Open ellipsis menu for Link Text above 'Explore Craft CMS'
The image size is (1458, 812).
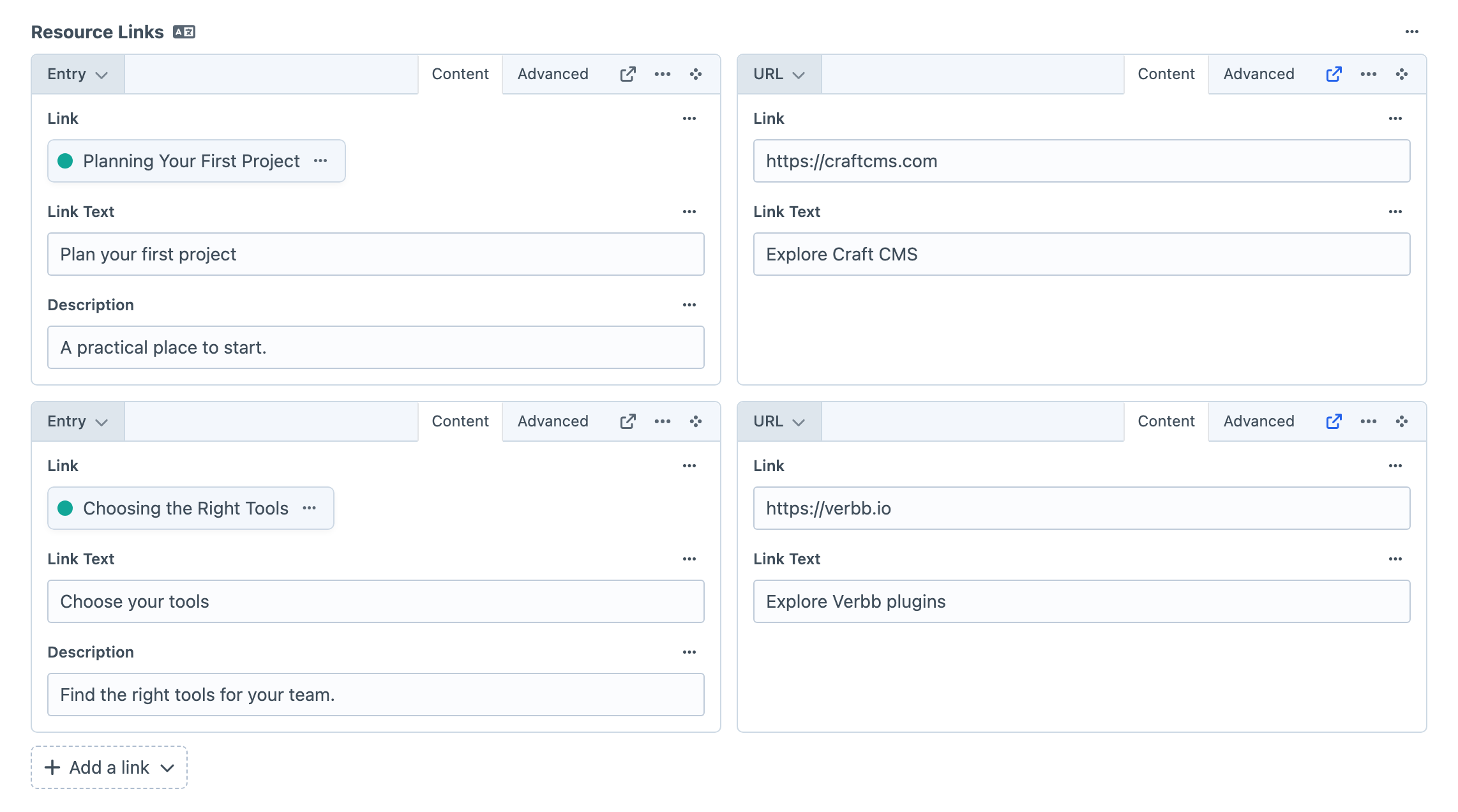[x=1395, y=212]
